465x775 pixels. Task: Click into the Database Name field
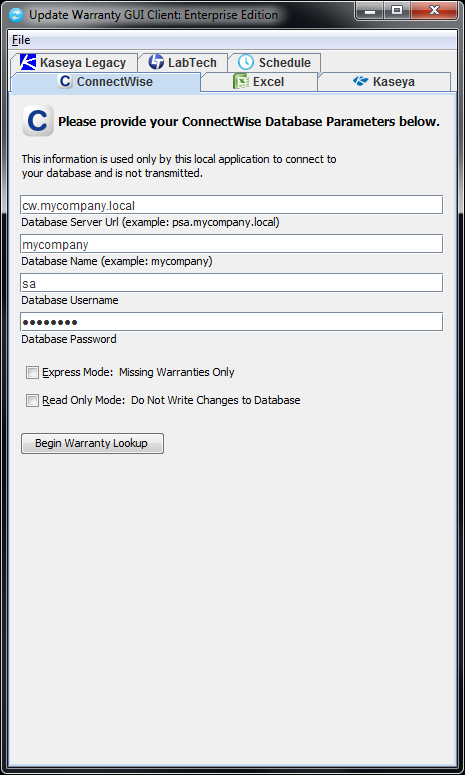tap(232, 244)
